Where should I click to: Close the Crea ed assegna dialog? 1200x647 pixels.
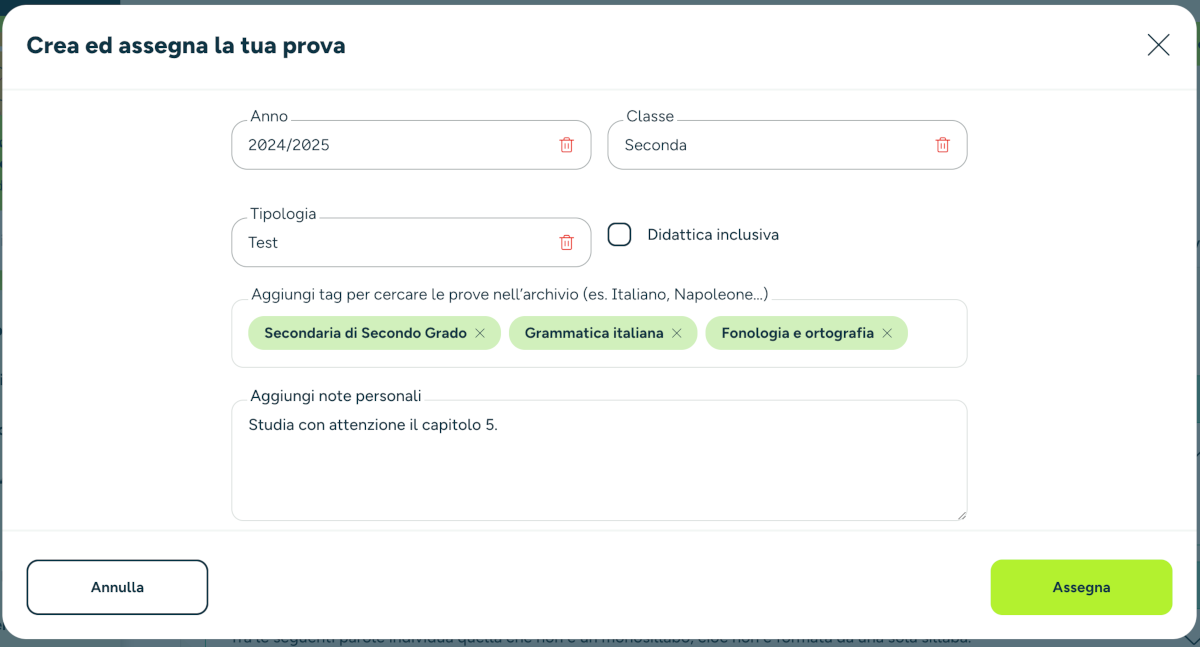[1158, 45]
